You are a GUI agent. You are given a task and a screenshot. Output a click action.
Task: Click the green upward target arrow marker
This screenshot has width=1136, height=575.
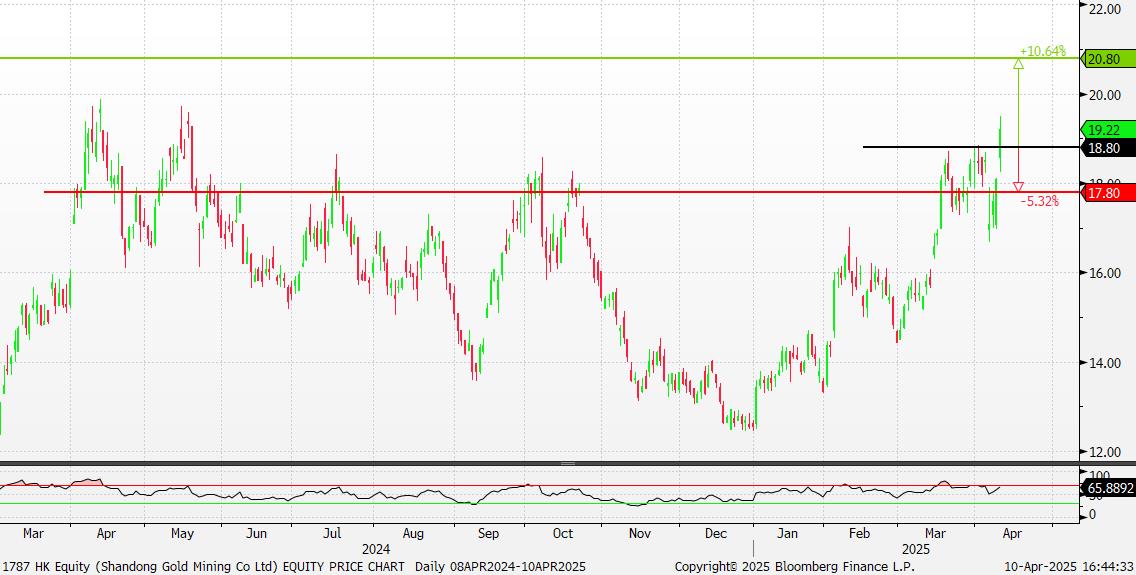tap(1018, 64)
